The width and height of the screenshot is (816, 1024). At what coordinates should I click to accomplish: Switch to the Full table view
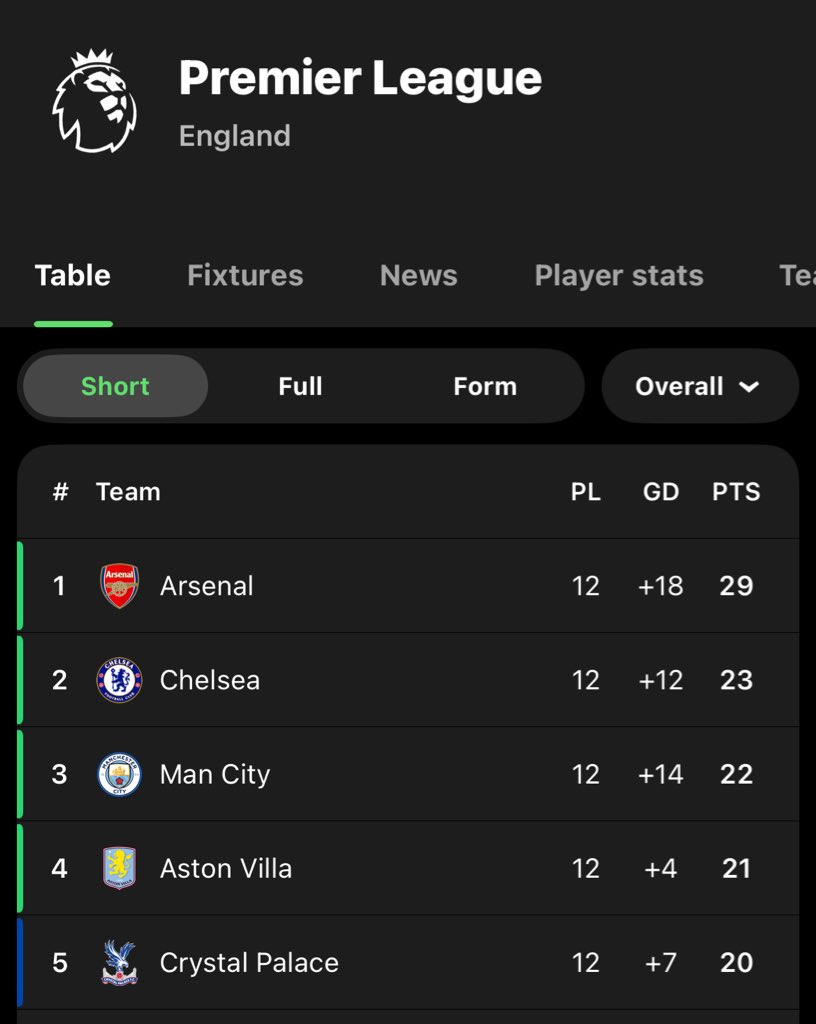click(x=300, y=386)
